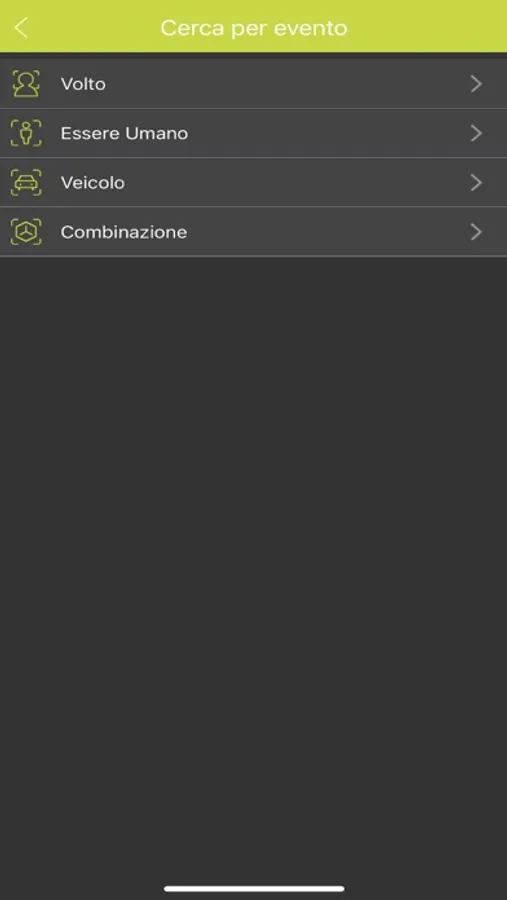Viewport: 507px width, 900px height.
Task: Tap the car icon beside Veicolo
Action: pyautogui.click(x=26, y=183)
